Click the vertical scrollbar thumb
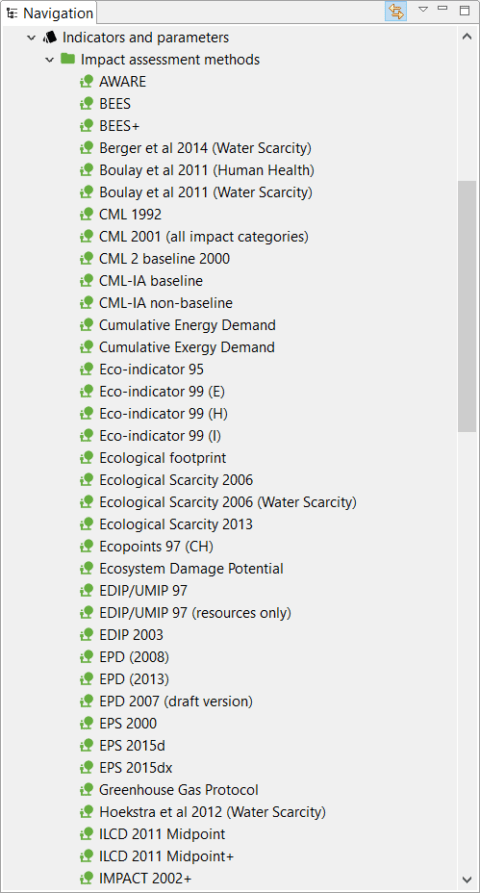The height and width of the screenshot is (893, 480). pos(467,306)
